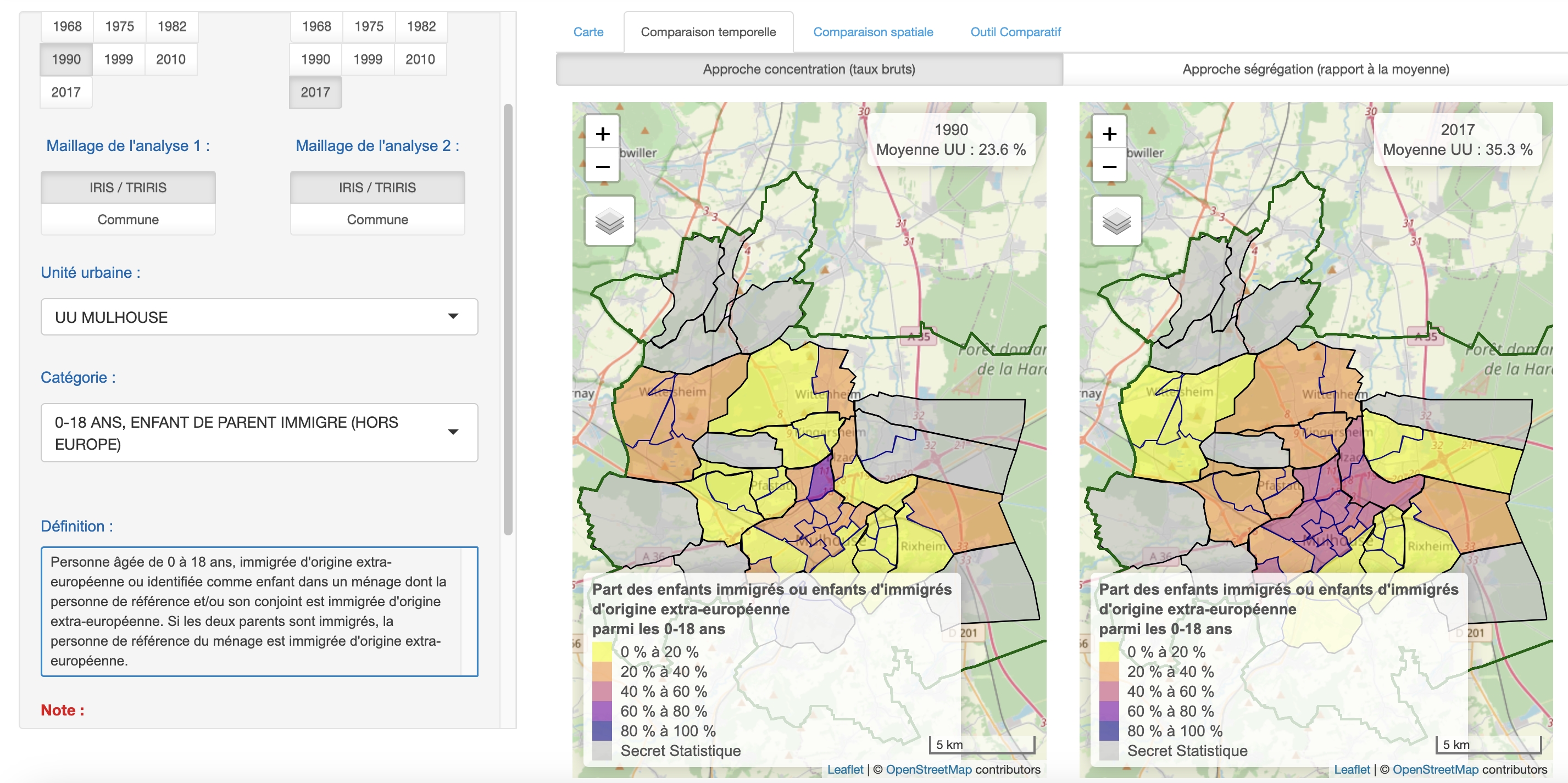Select year 2010 for analysis 2
This screenshot has height=783, width=1568.
(x=420, y=59)
